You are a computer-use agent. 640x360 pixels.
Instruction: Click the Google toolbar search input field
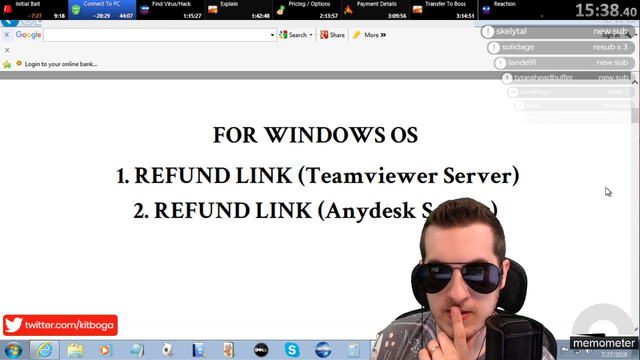point(156,35)
